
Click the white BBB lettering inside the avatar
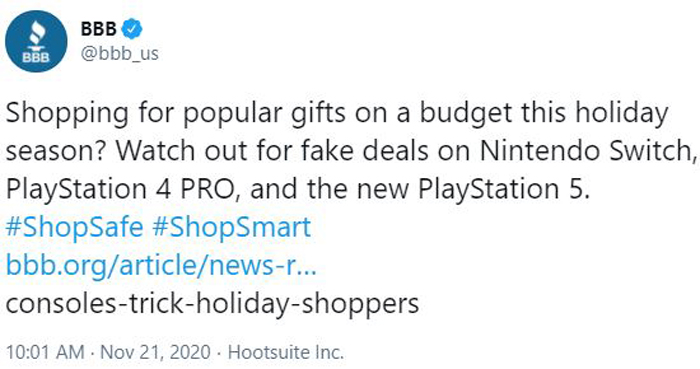point(36,58)
